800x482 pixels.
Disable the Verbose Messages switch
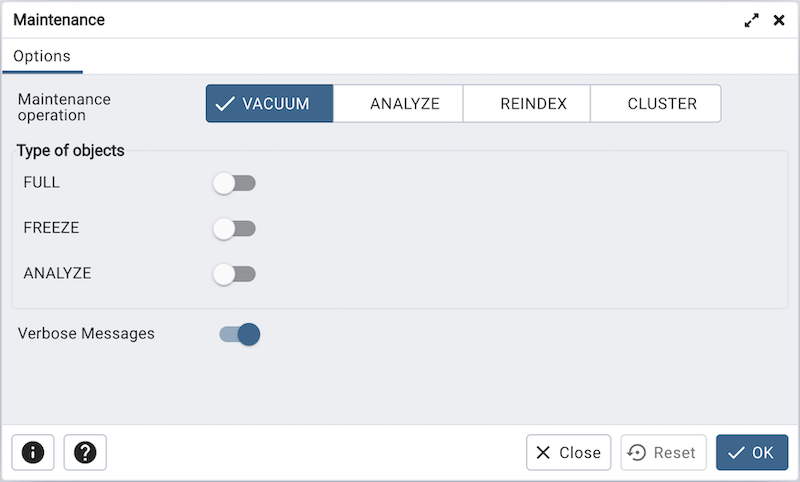coord(240,334)
